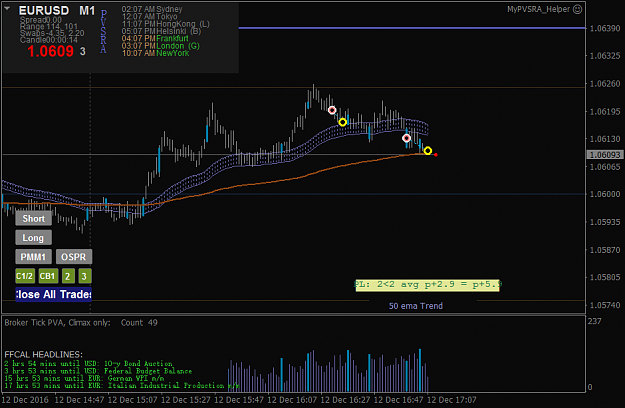625x408 pixels.
Task: Click the Tokyo session time
Action: tap(149, 16)
